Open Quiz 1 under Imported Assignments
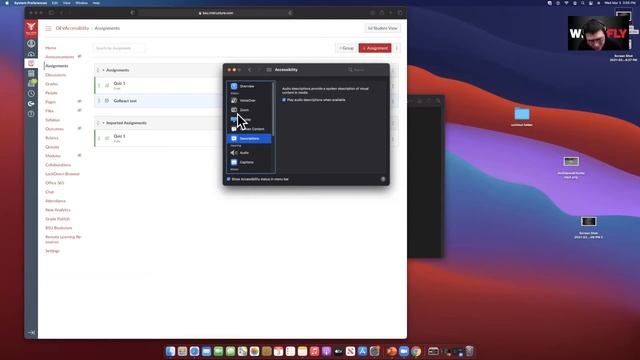 point(119,136)
